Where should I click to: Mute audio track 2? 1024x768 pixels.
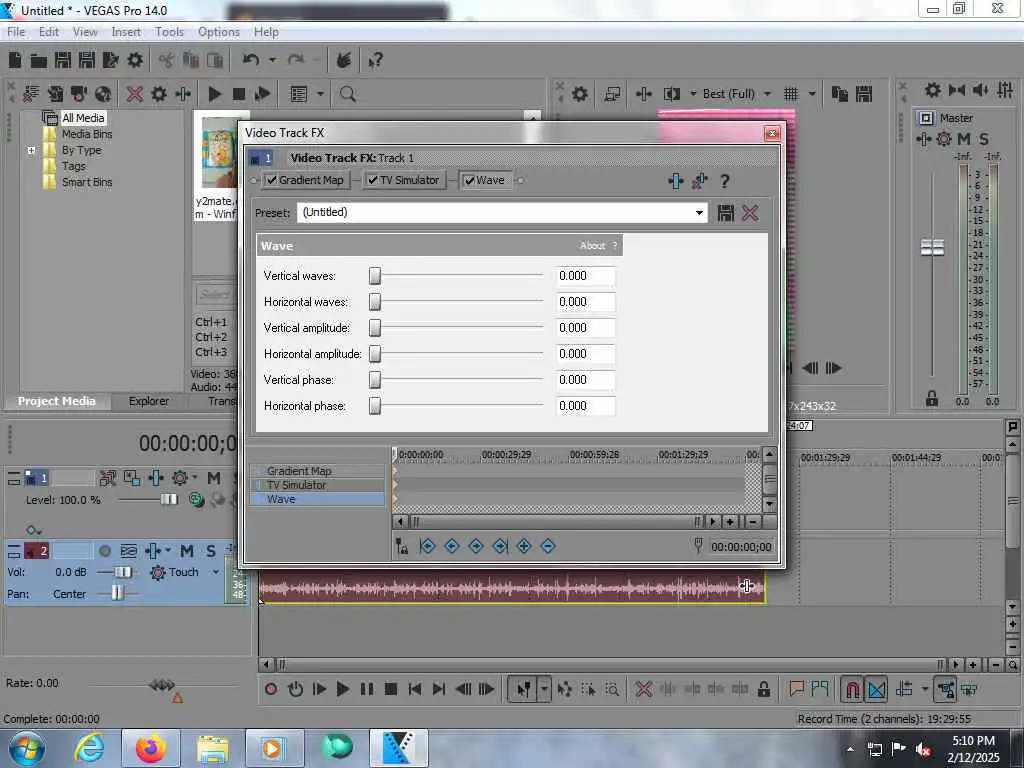click(187, 551)
